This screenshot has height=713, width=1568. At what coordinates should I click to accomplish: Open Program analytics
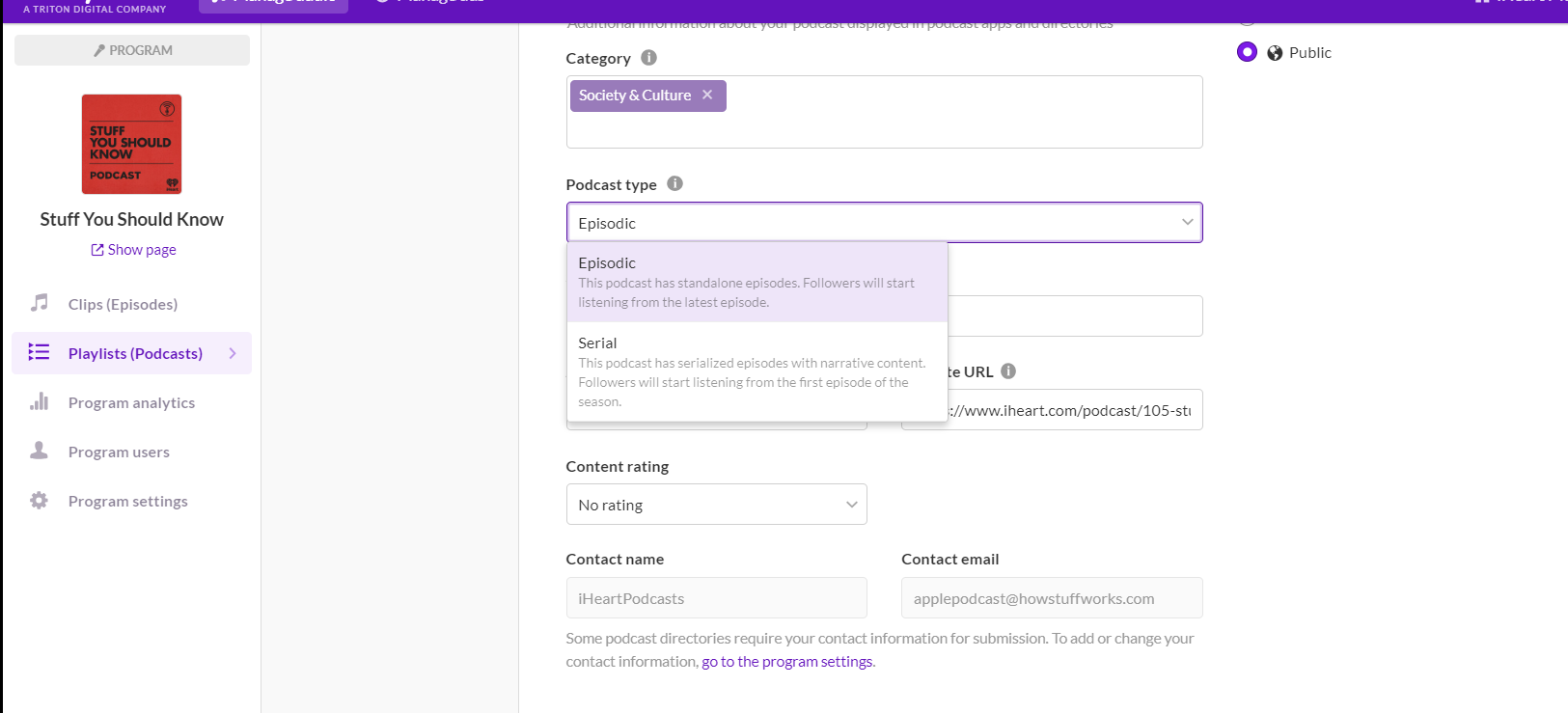pyautogui.click(x=131, y=402)
